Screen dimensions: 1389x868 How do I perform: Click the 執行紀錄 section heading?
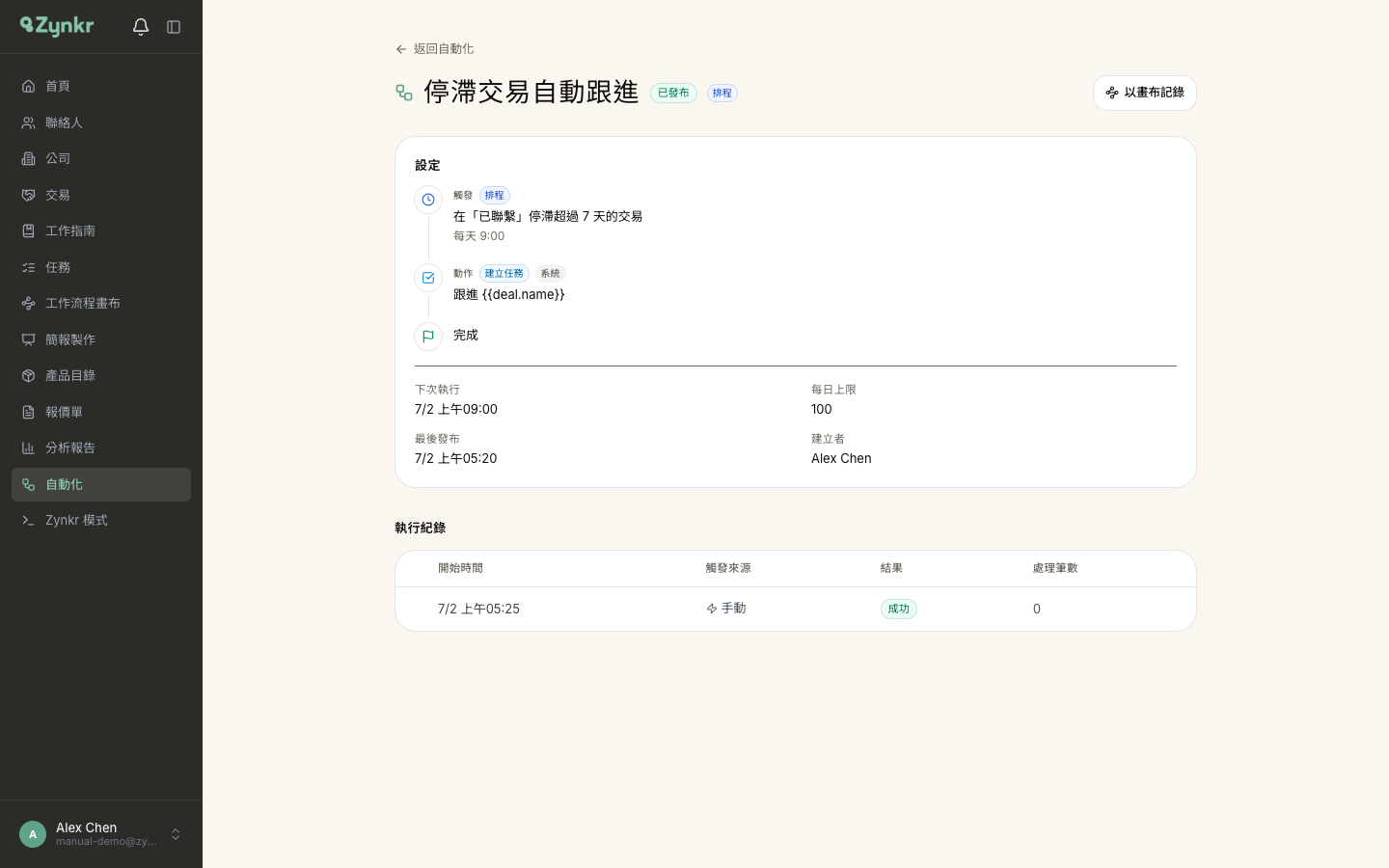pyautogui.click(x=421, y=528)
